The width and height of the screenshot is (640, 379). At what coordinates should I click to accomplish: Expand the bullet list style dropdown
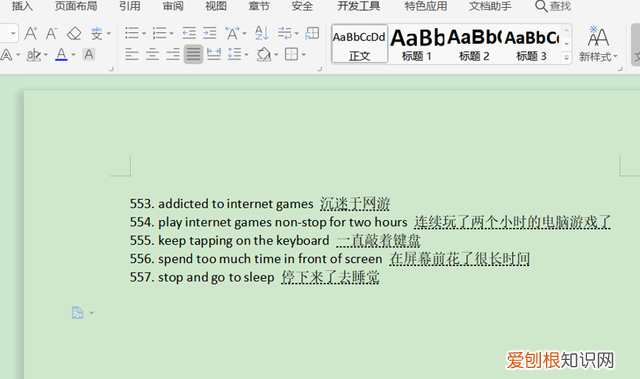tap(144, 33)
